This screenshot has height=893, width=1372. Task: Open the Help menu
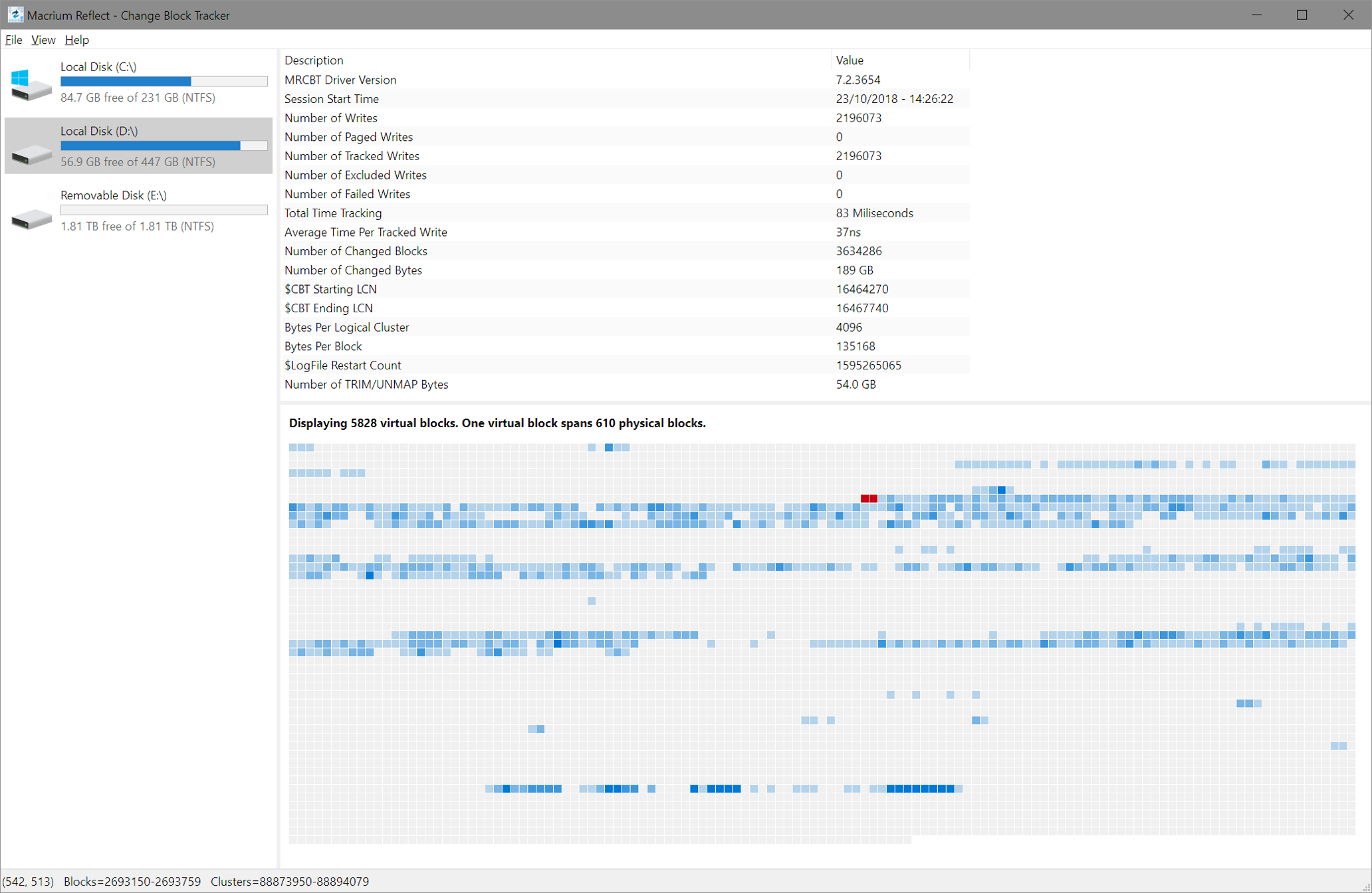click(x=76, y=40)
